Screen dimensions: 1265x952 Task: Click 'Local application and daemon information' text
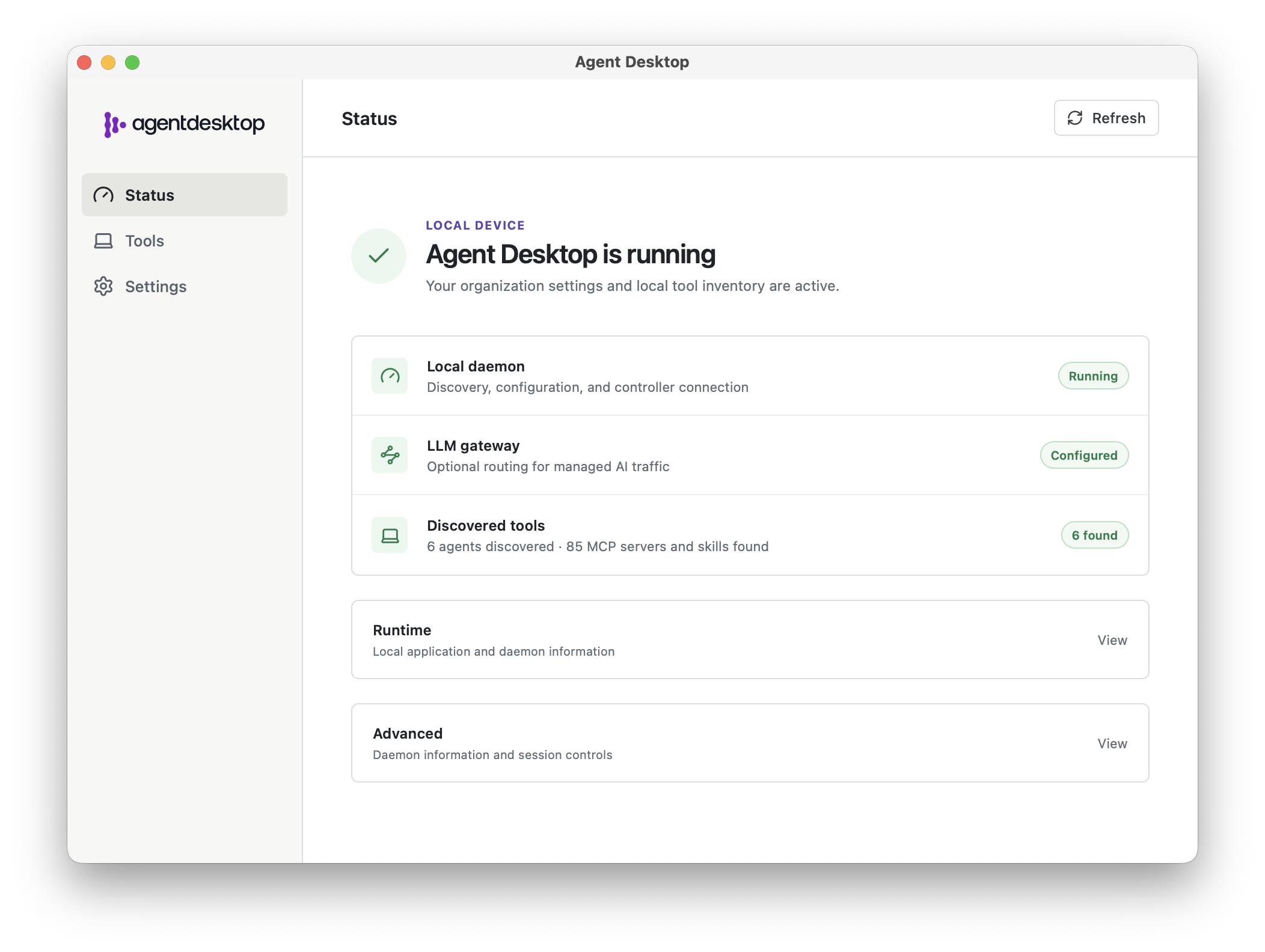[x=494, y=652]
